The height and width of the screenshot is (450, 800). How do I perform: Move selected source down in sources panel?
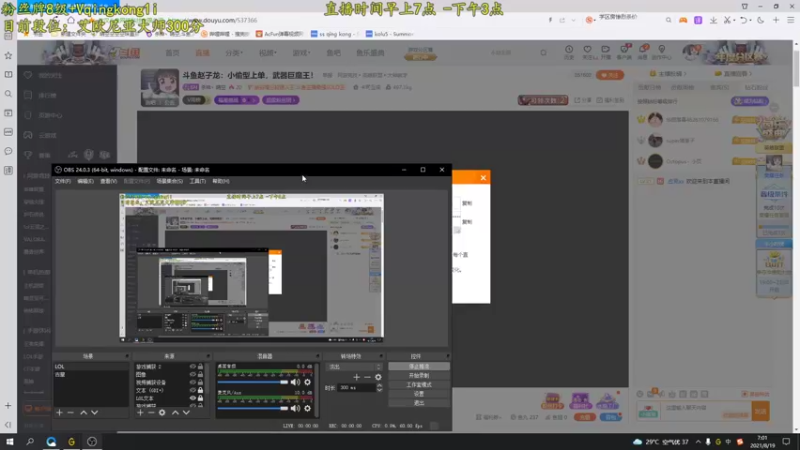(186, 412)
